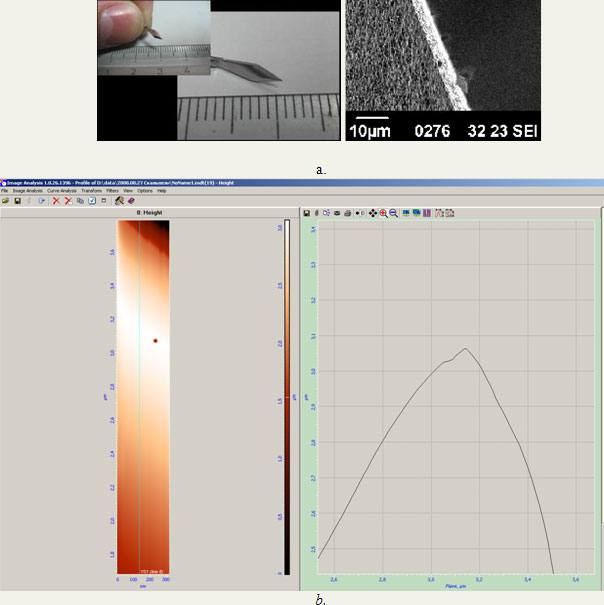604x605 pixels.
Task: Open the View menu
Action: pos(128,191)
